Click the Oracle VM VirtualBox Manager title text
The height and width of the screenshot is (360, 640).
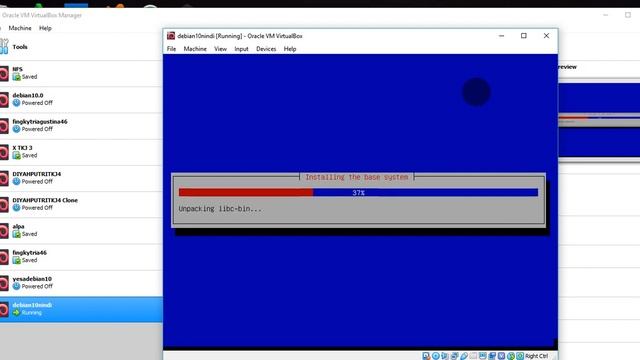point(42,15)
